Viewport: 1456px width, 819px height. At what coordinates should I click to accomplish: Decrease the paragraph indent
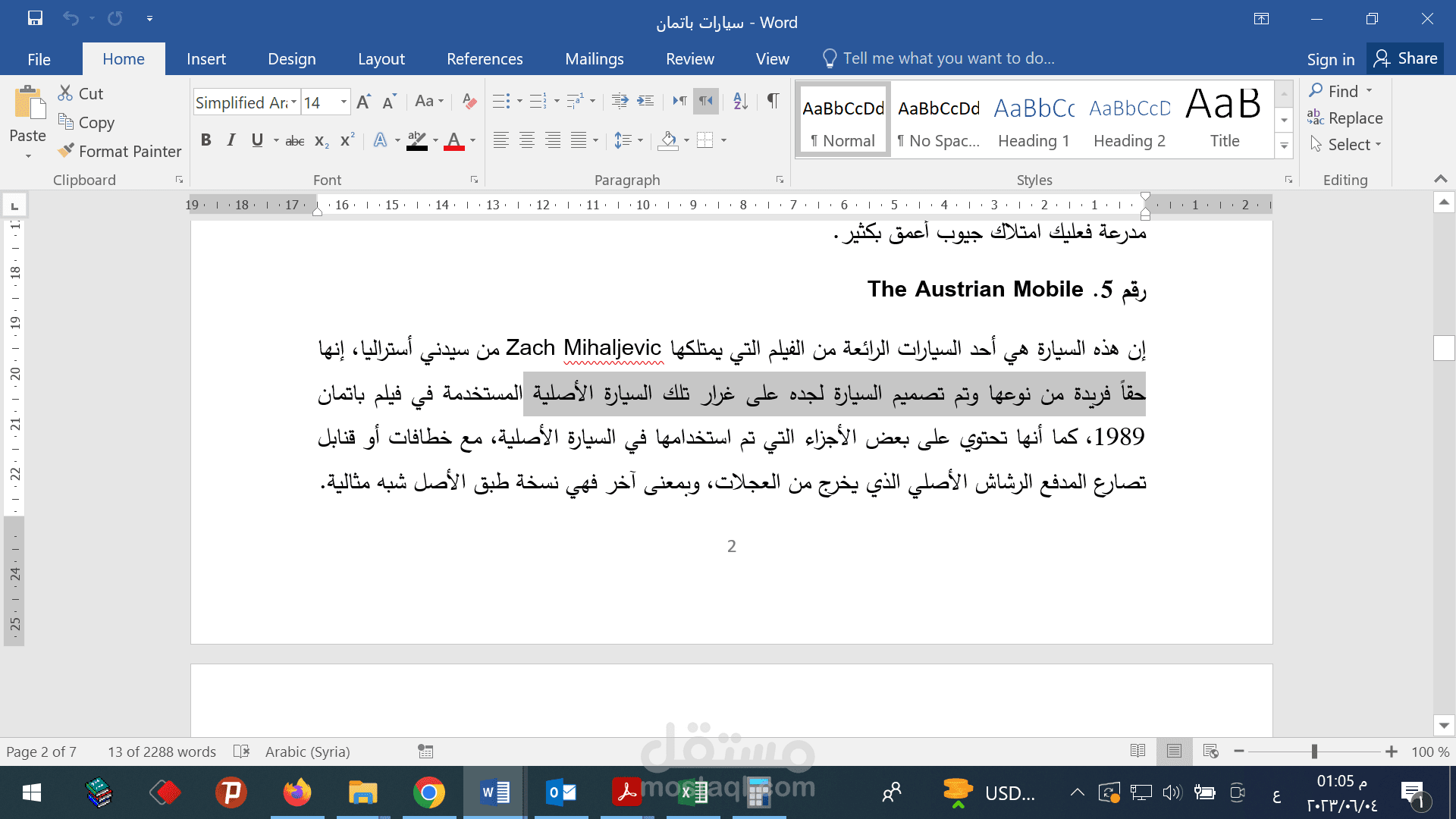coord(620,101)
